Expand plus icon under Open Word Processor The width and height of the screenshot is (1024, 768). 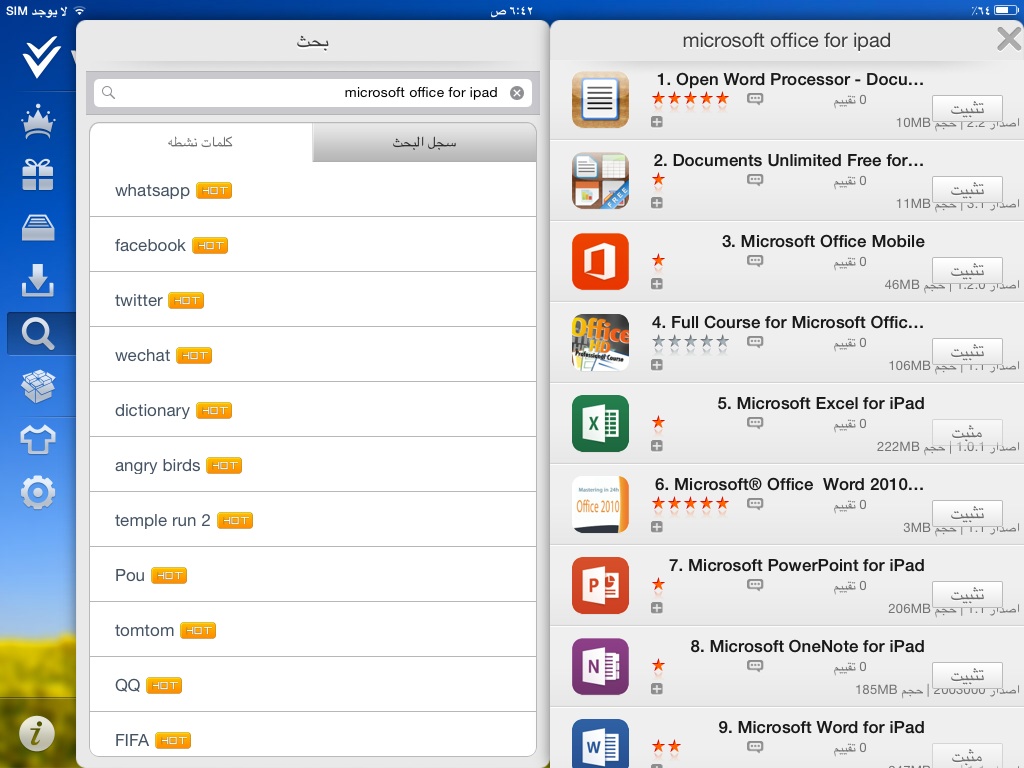[657, 122]
